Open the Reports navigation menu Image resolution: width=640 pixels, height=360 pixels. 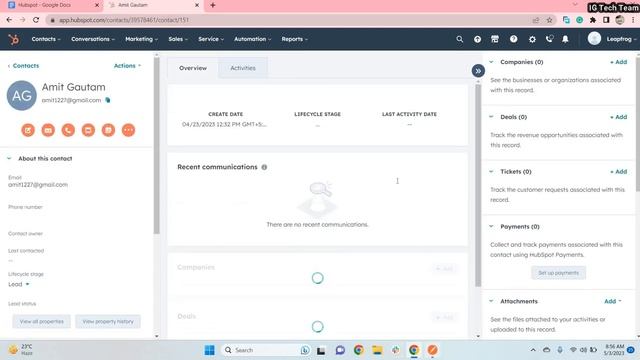pyautogui.click(x=294, y=39)
